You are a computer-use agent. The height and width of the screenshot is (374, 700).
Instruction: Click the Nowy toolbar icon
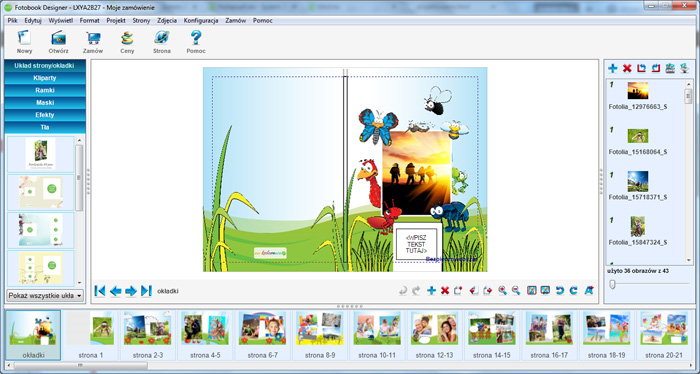tap(24, 38)
